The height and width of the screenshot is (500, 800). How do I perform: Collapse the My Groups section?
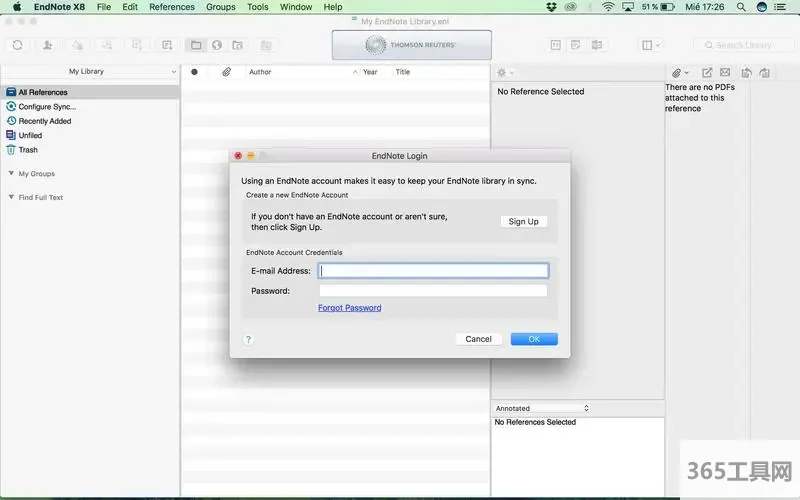(x=10, y=174)
